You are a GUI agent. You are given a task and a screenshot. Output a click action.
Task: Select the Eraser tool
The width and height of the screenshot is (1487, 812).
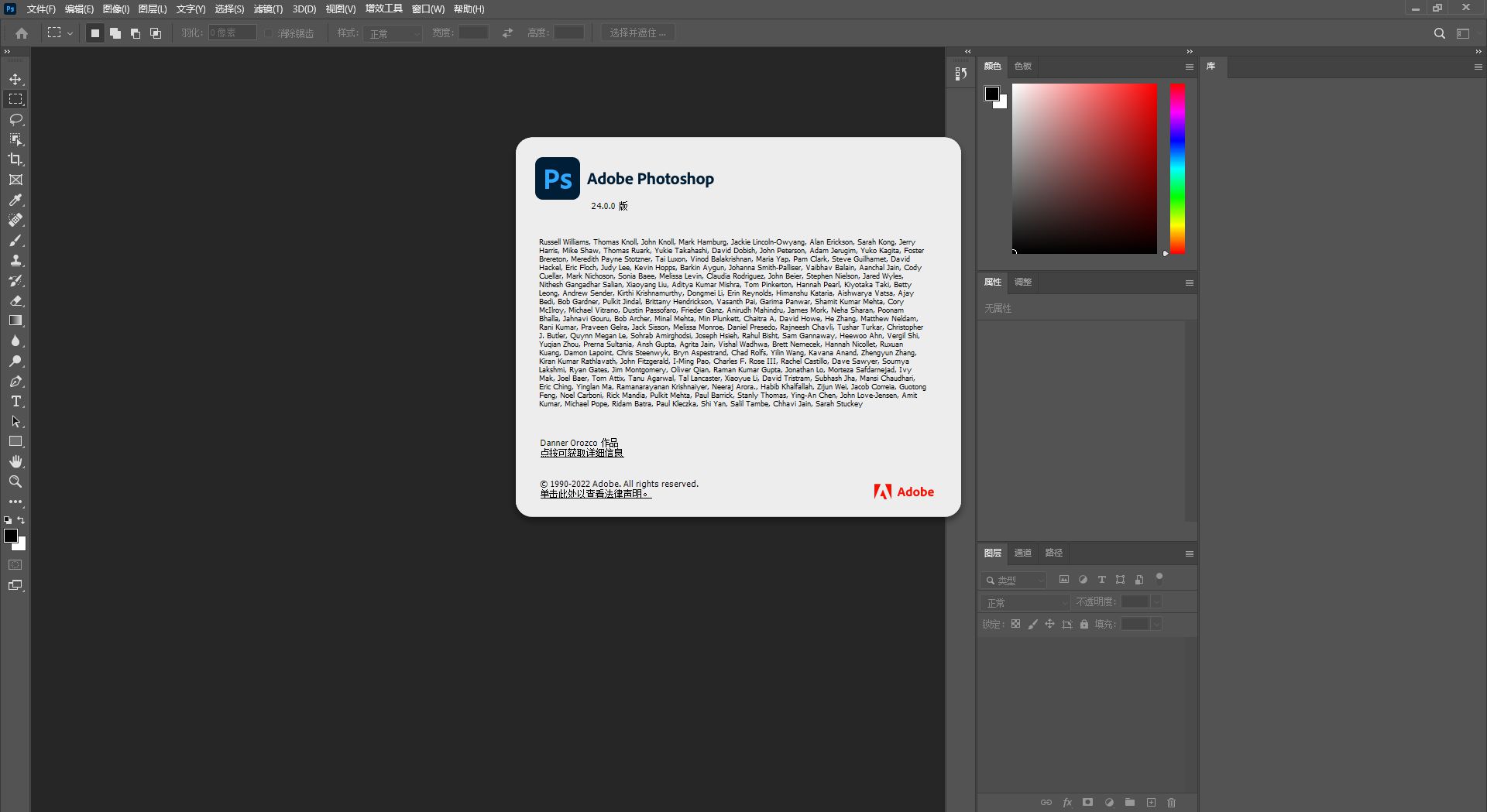pos(15,300)
